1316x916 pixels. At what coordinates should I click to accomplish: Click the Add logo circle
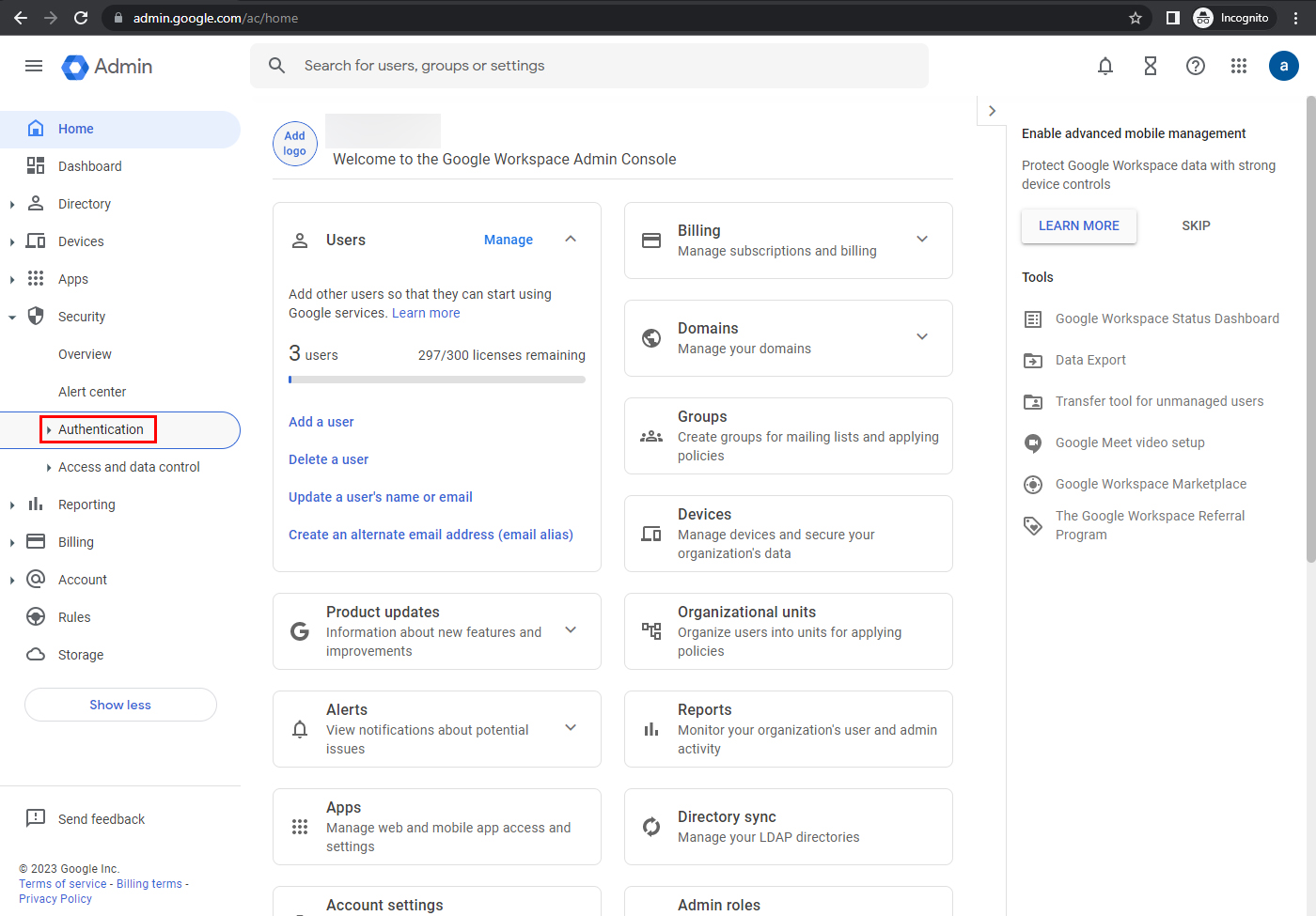295,144
